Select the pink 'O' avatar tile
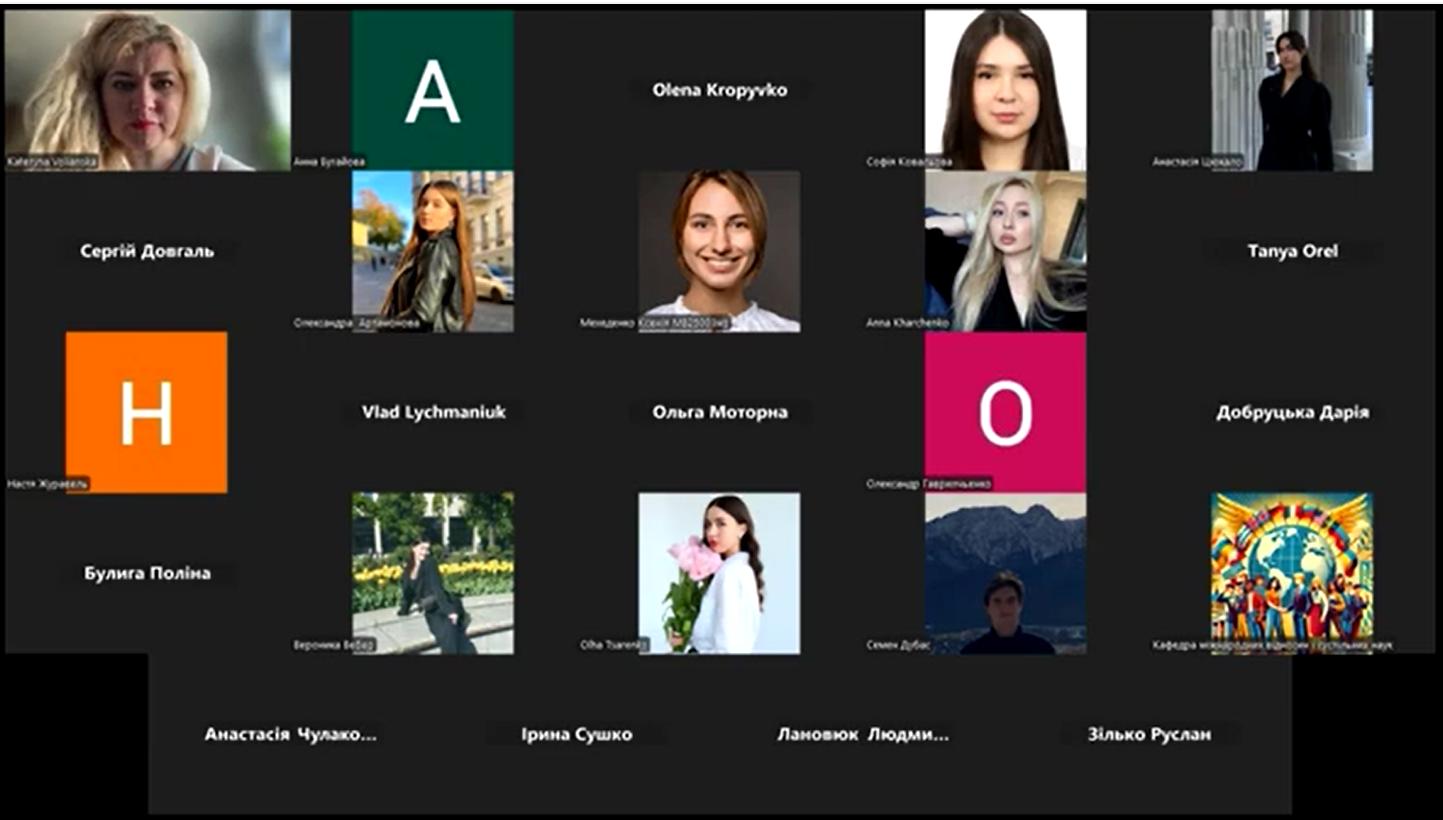 1005,412
